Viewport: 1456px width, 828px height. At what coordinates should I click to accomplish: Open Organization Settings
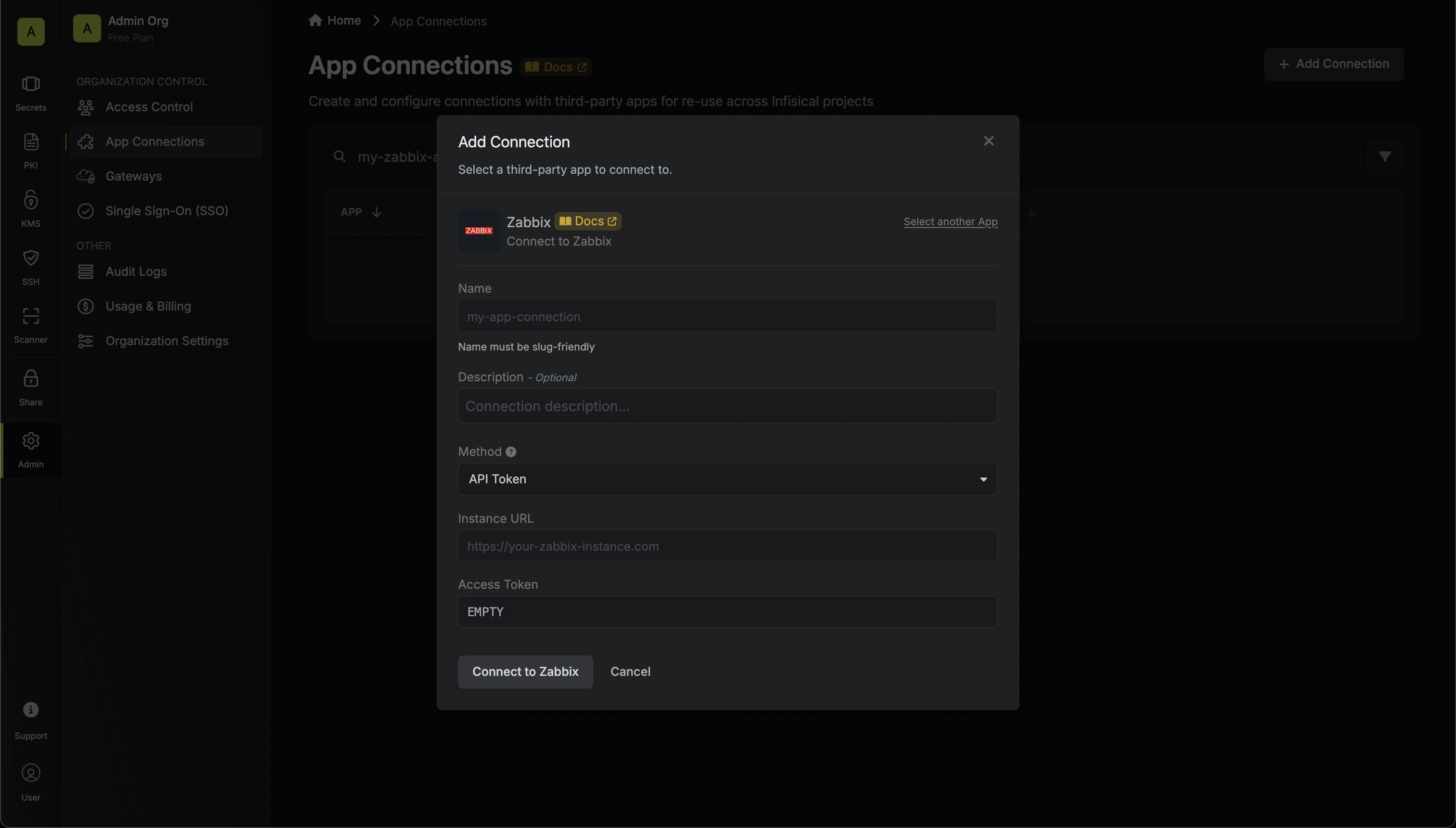166,341
